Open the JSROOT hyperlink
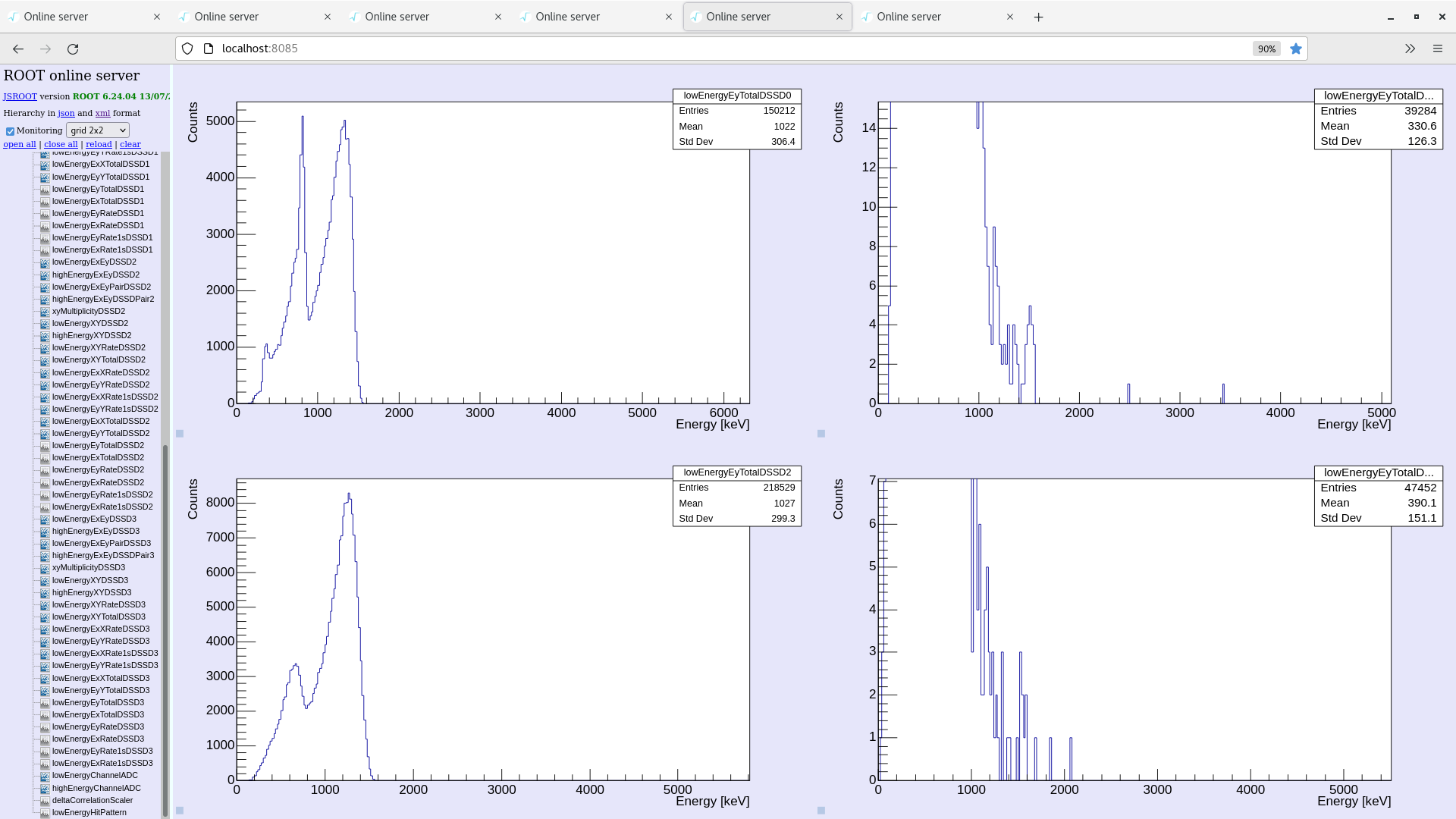The width and height of the screenshot is (1456, 819). point(20,96)
